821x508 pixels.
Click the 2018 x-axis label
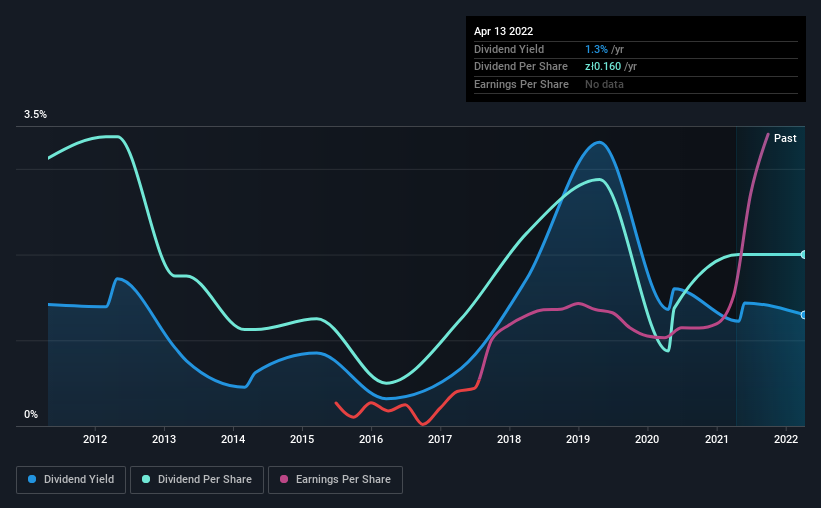(x=509, y=439)
